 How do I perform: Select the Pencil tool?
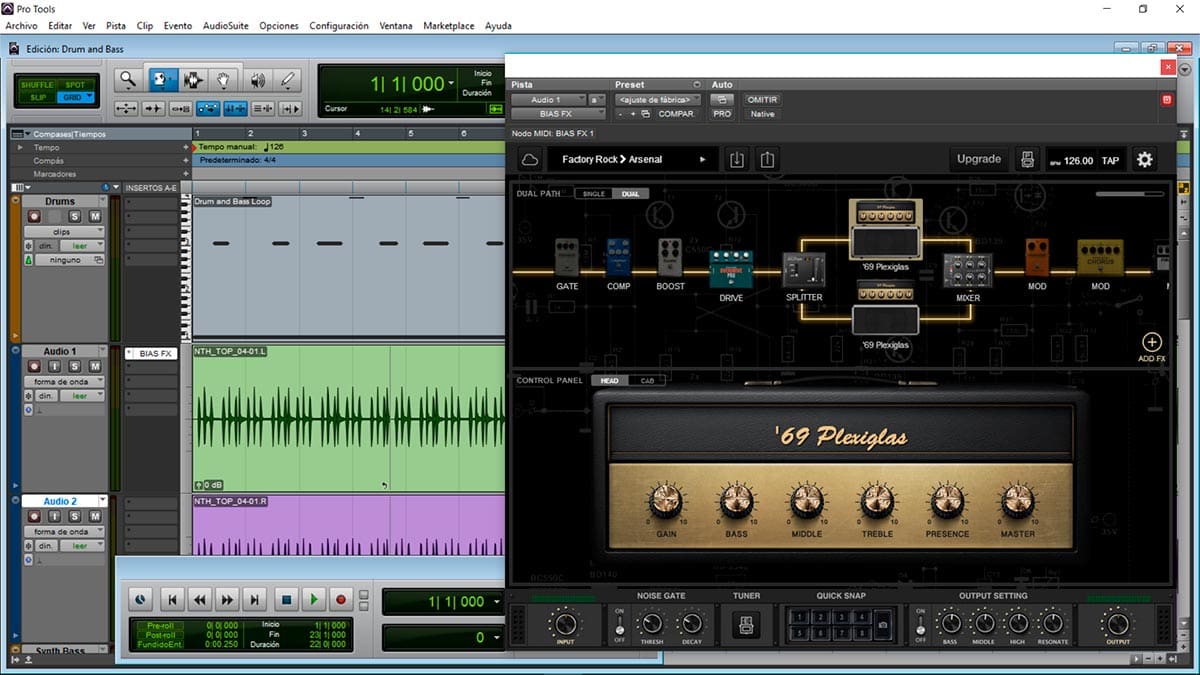coord(288,80)
